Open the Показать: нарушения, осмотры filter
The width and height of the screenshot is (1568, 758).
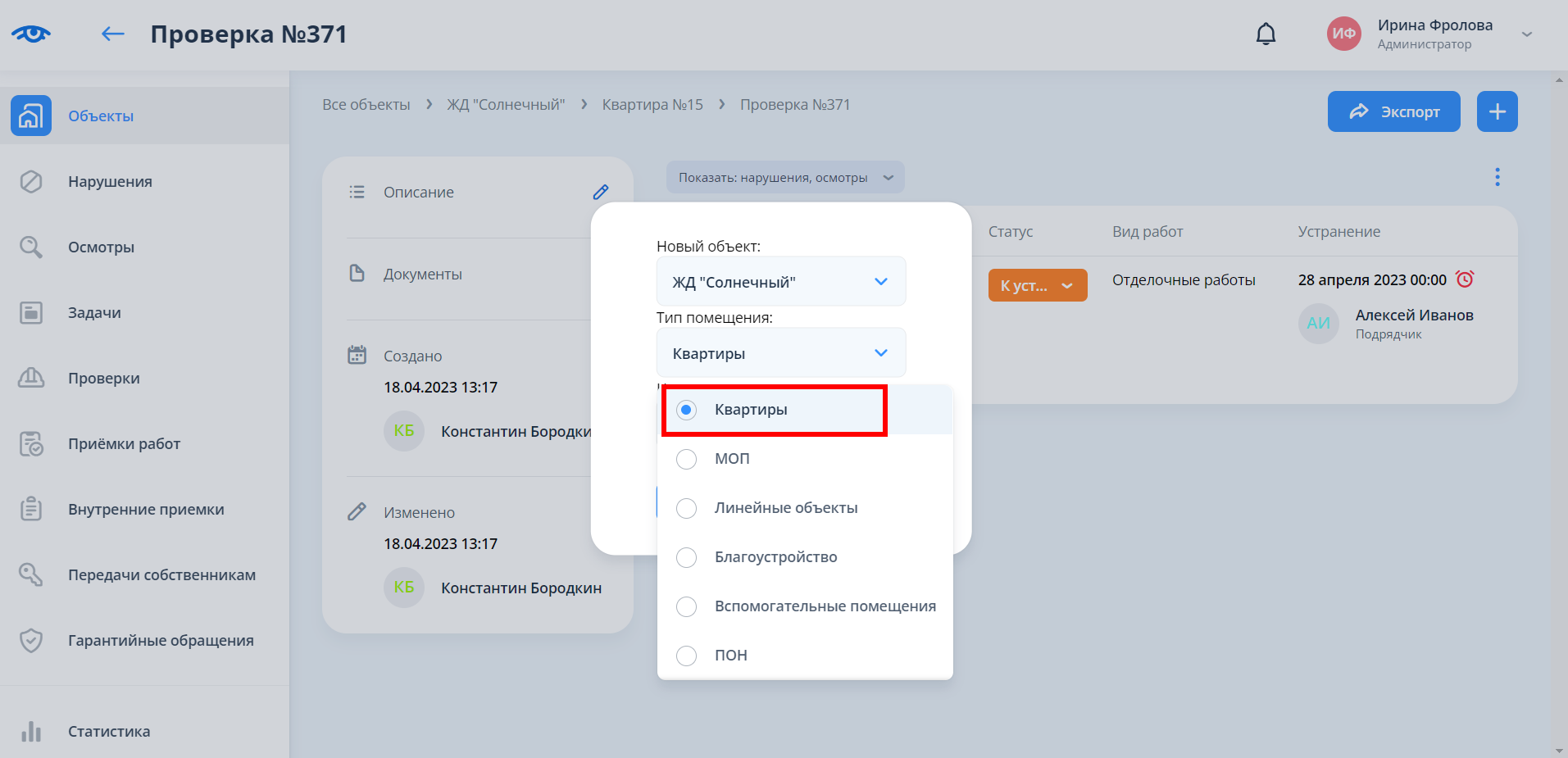pyautogui.click(x=784, y=178)
